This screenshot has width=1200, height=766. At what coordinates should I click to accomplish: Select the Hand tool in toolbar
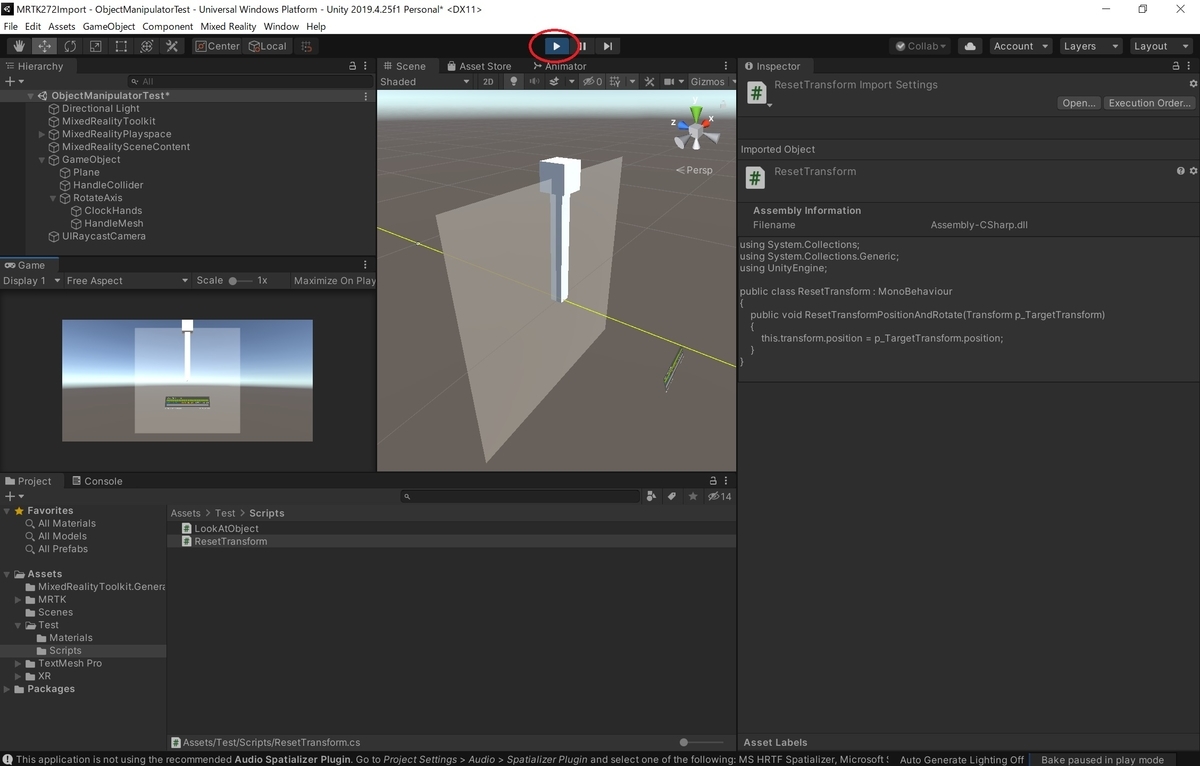point(18,46)
